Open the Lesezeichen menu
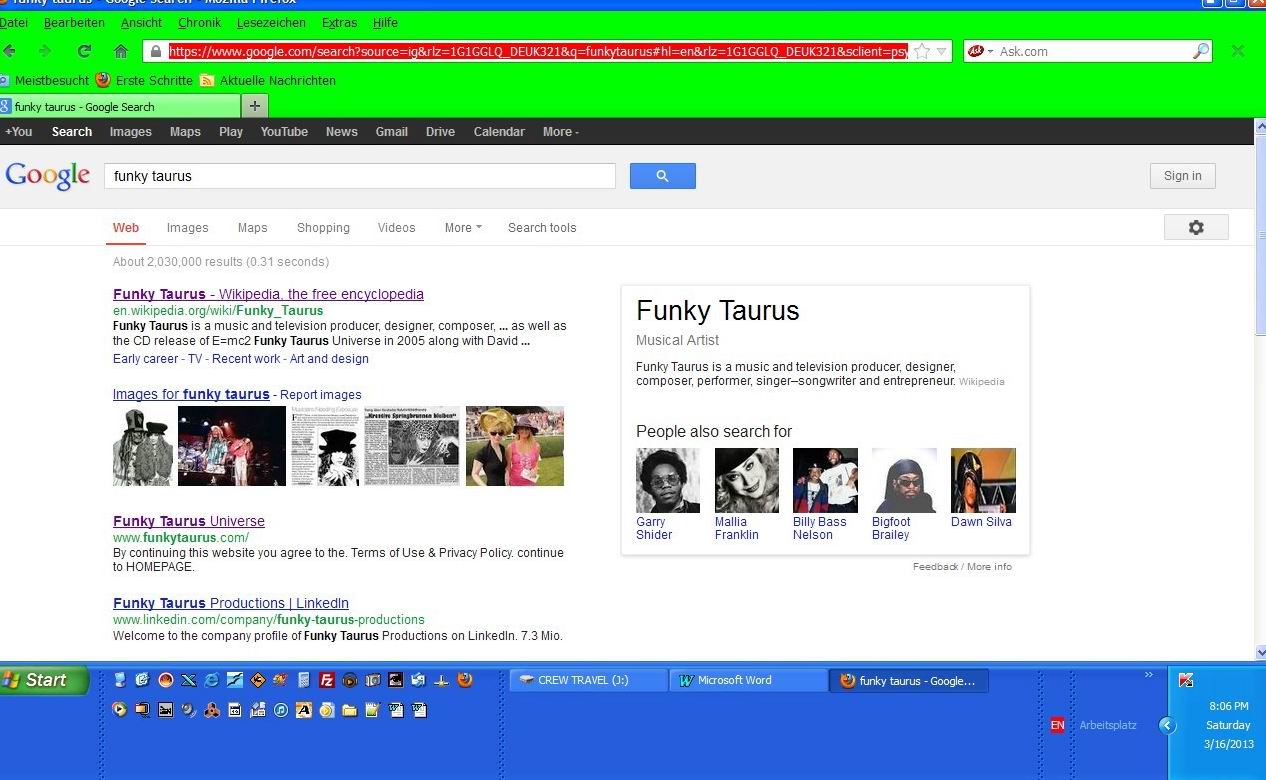The height and width of the screenshot is (780, 1266). pyautogui.click(x=272, y=22)
